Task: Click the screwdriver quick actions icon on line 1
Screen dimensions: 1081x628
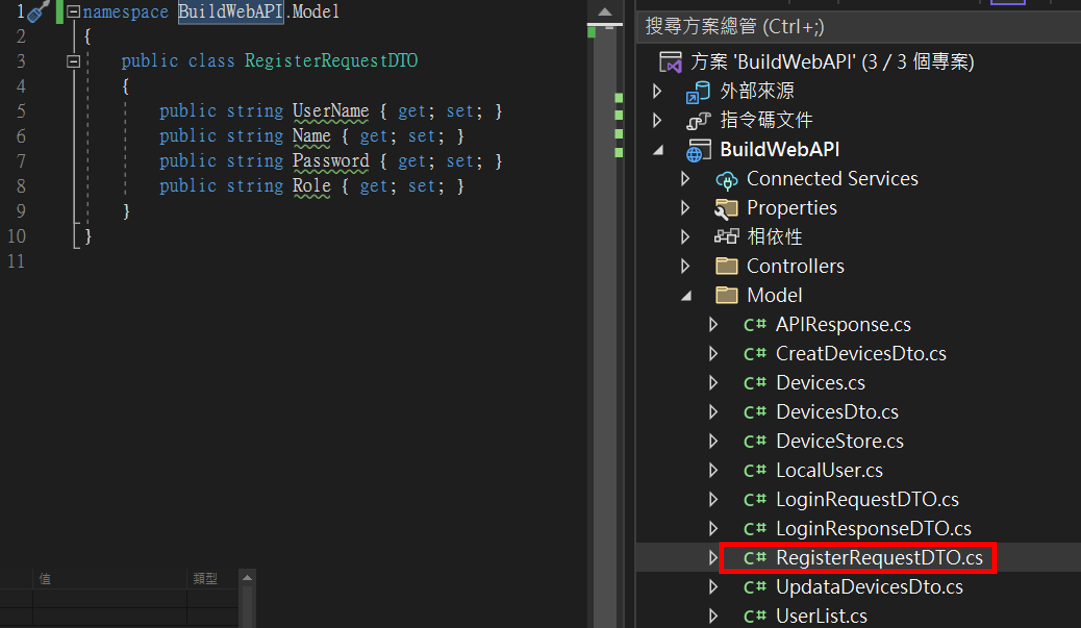Action: 39,12
